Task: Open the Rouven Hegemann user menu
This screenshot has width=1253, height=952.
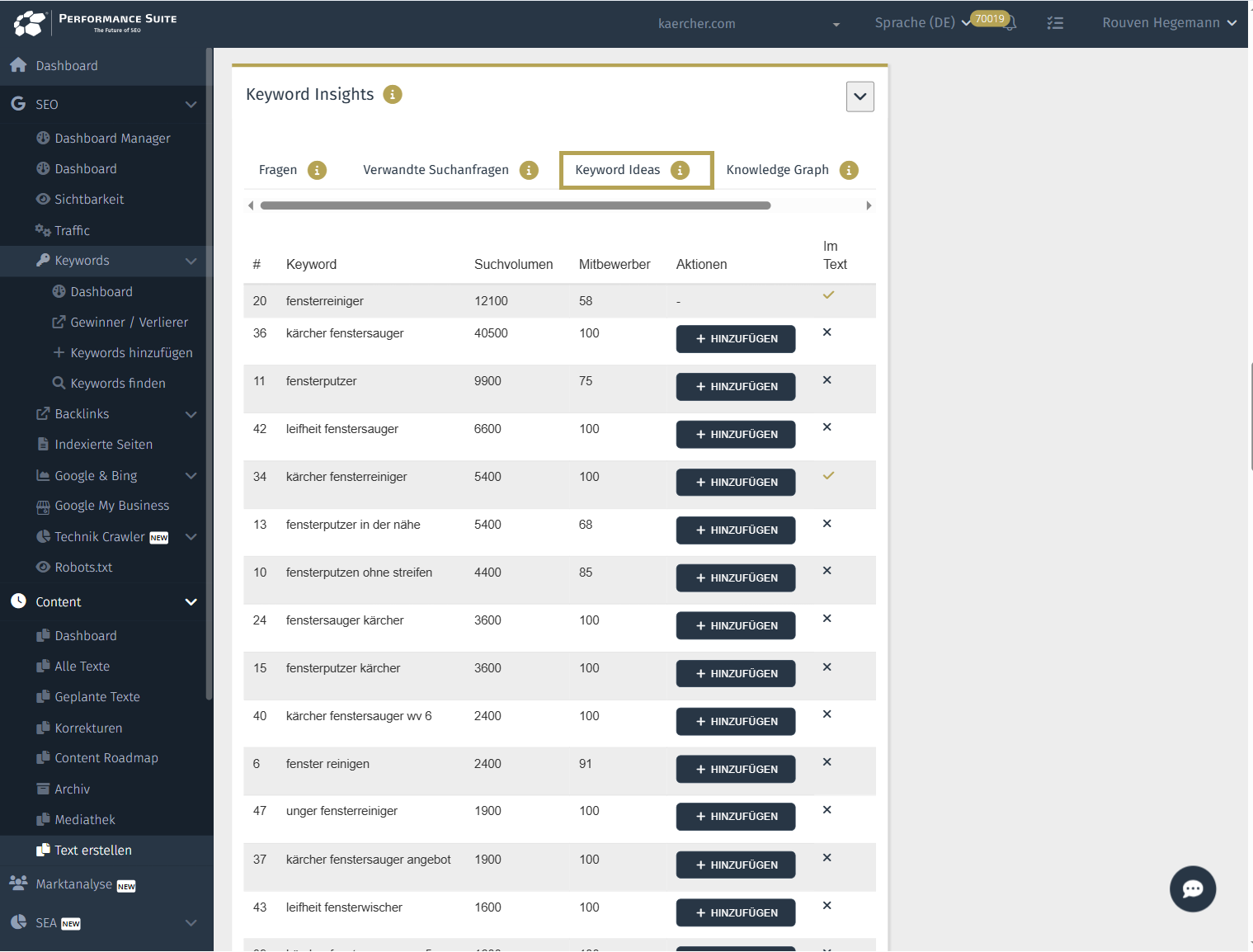Action: (1169, 23)
